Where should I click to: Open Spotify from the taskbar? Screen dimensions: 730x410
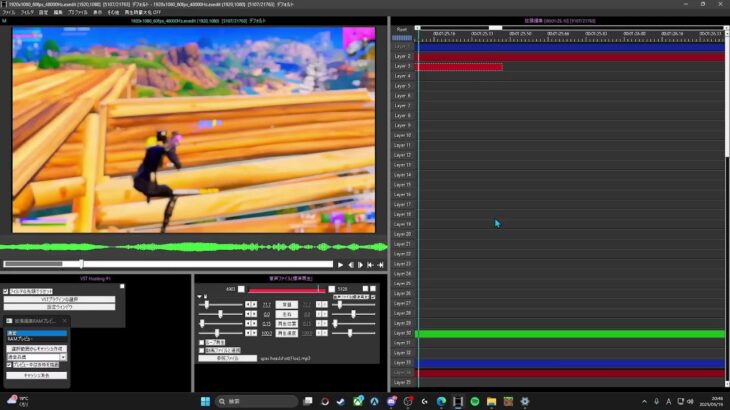tap(474, 401)
